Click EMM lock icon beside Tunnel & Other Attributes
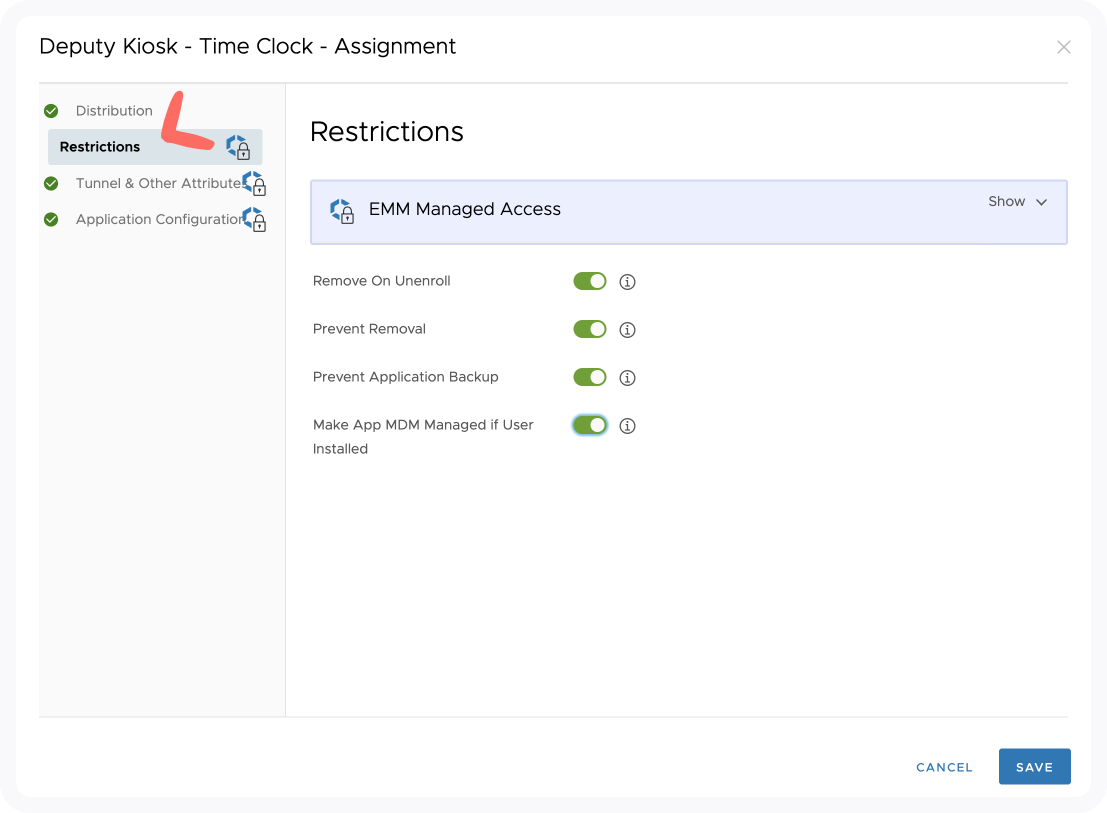Image resolution: width=1107 pixels, height=813 pixels. click(254, 183)
